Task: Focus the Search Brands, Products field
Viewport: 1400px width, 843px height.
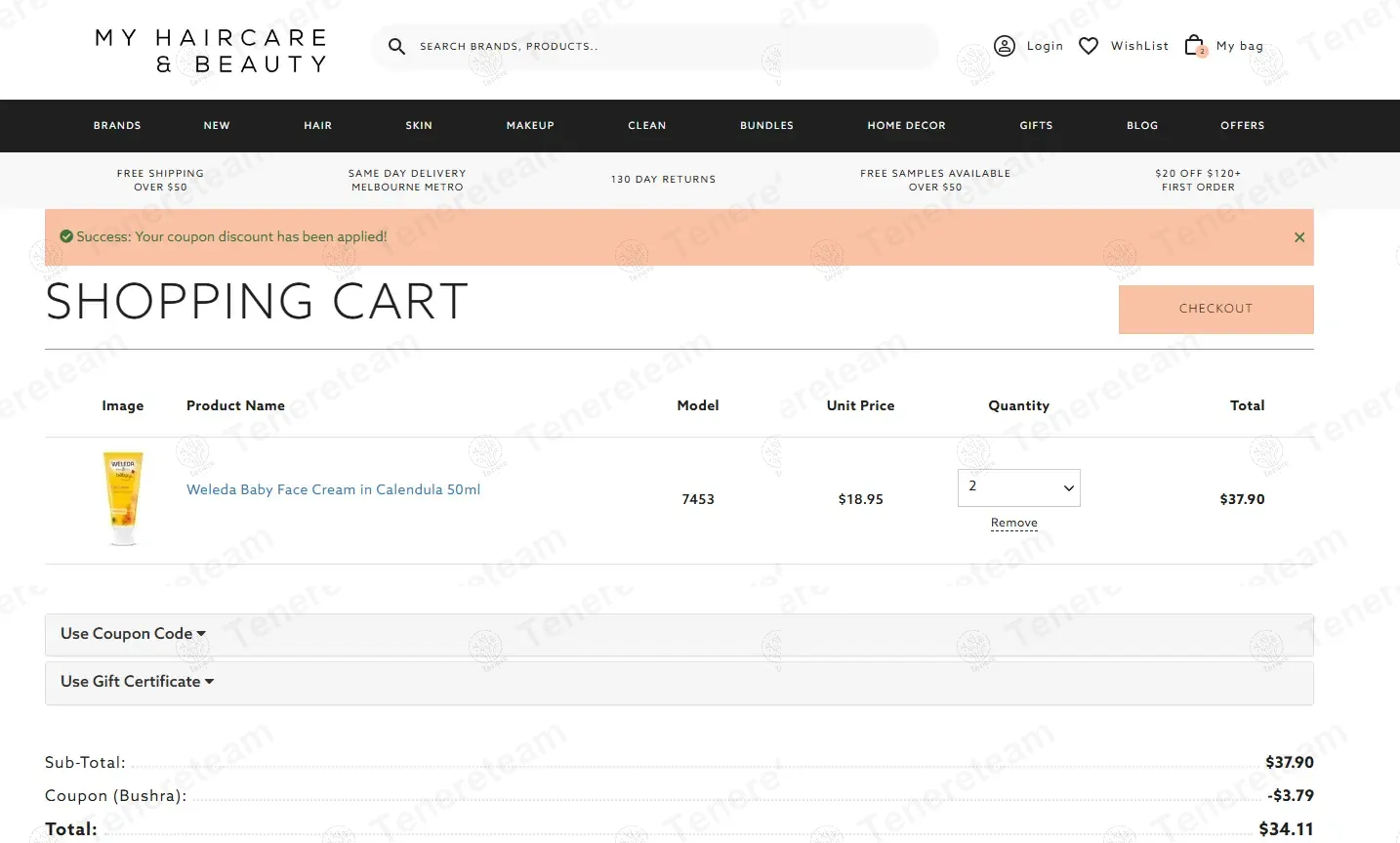Action: pyautogui.click(x=654, y=46)
